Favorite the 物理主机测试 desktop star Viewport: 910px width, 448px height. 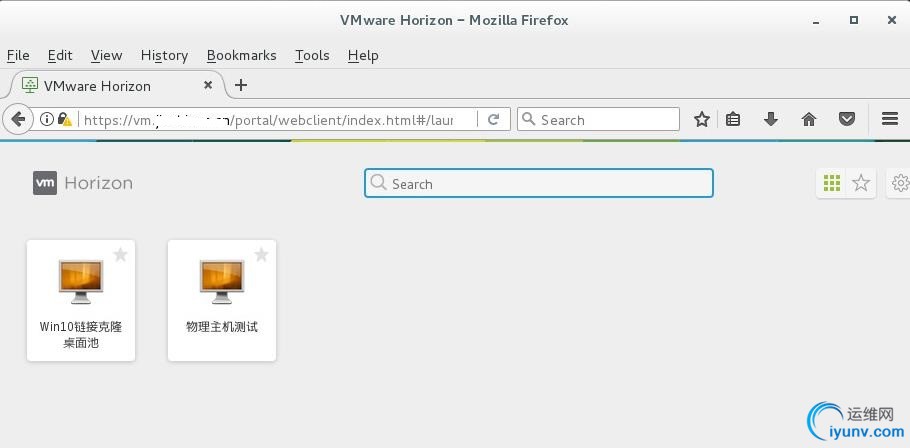point(261,255)
